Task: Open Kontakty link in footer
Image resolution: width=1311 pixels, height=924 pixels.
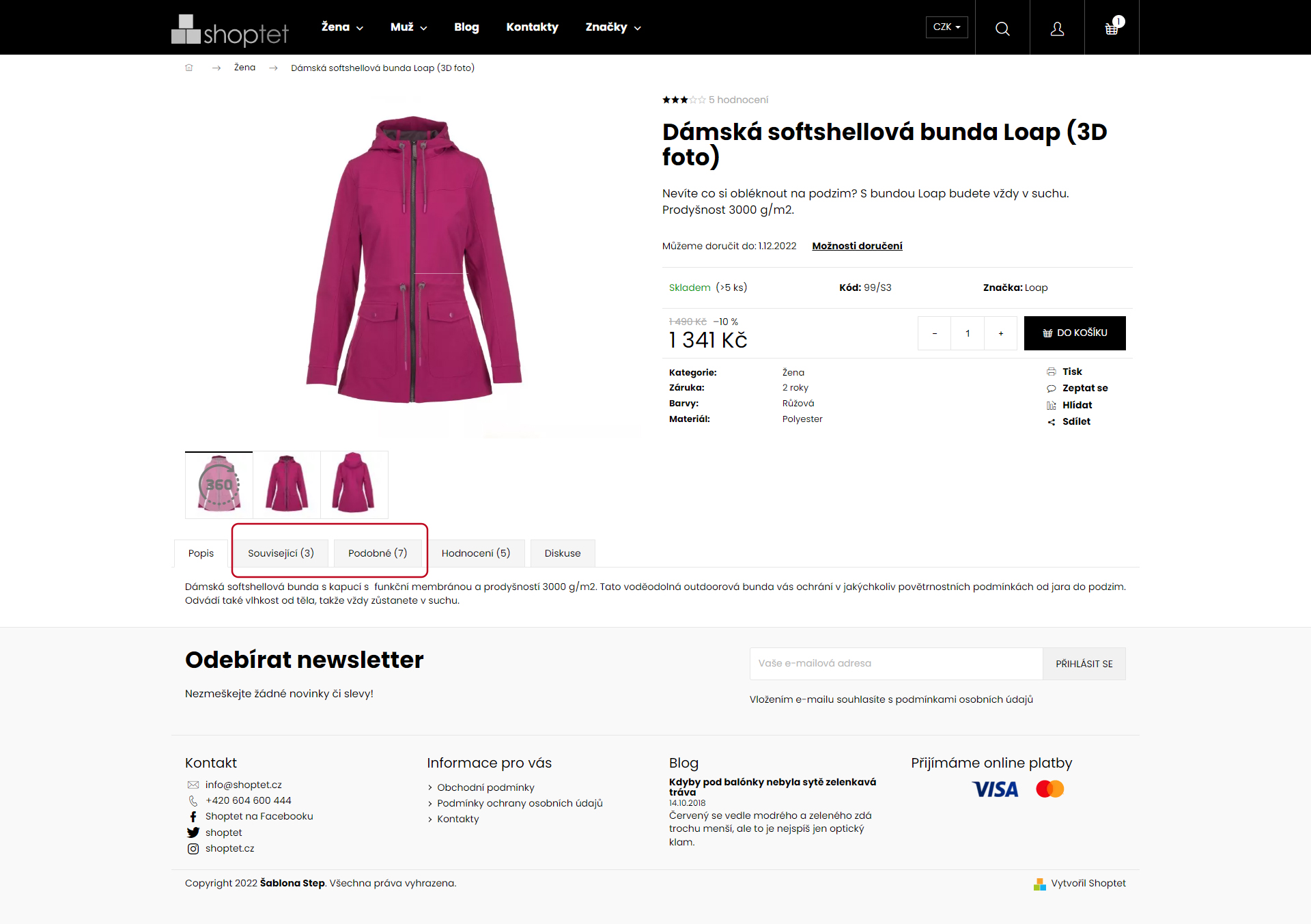Action: coord(457,819)
